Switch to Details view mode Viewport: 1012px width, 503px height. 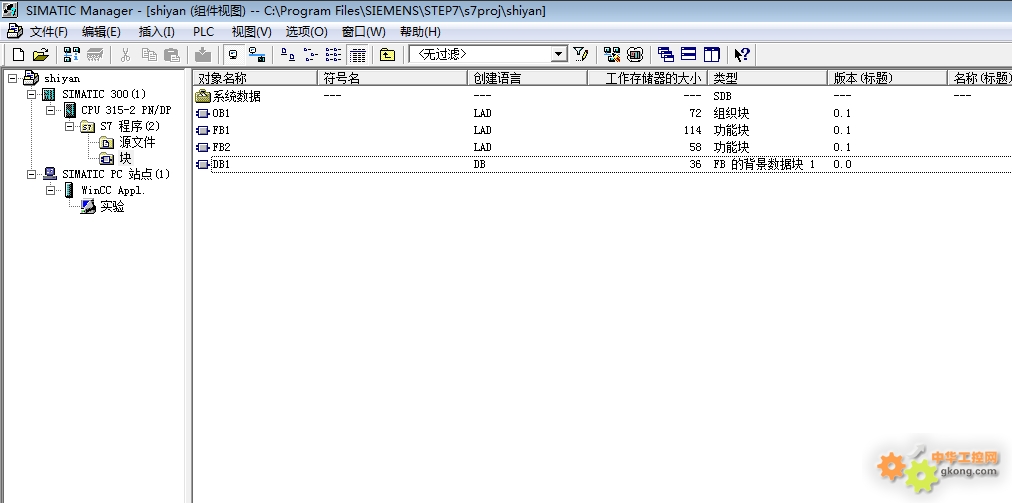point(357,55)
